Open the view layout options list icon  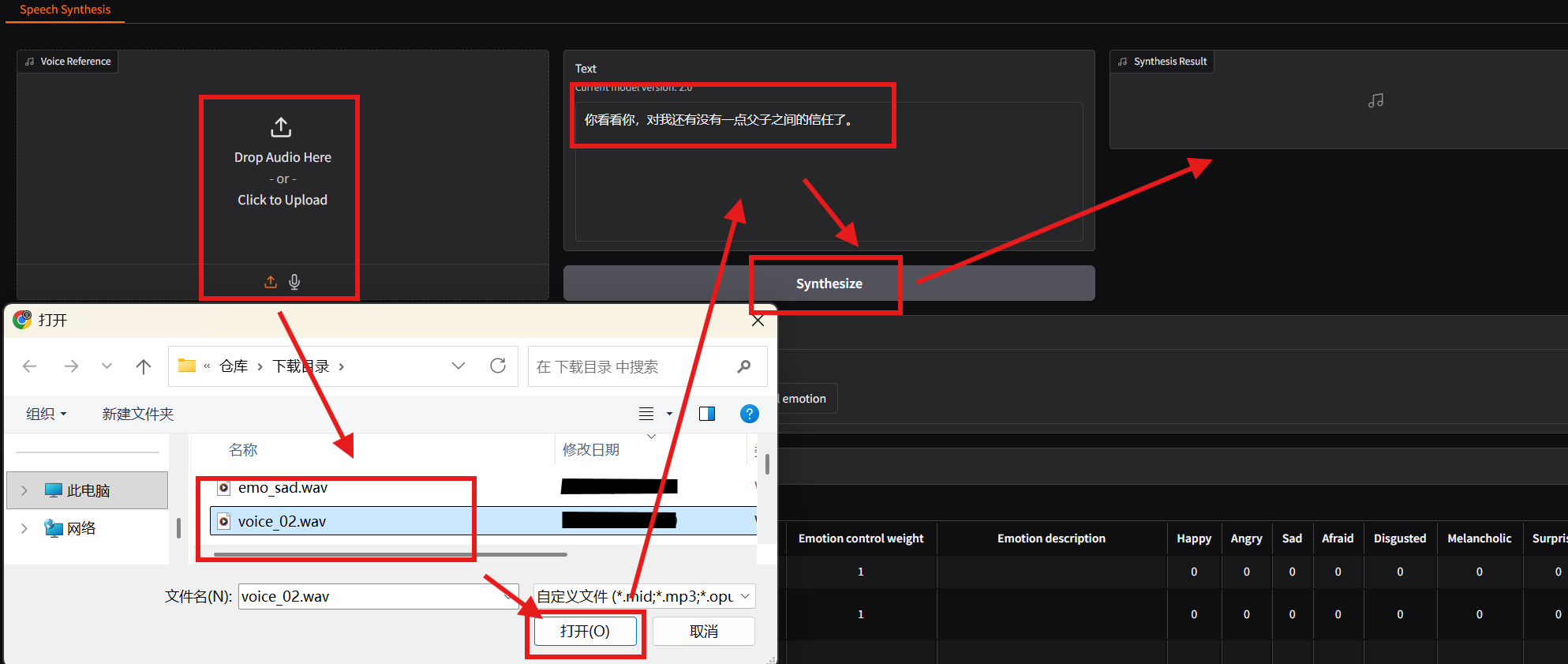click(x=646, y=414)
